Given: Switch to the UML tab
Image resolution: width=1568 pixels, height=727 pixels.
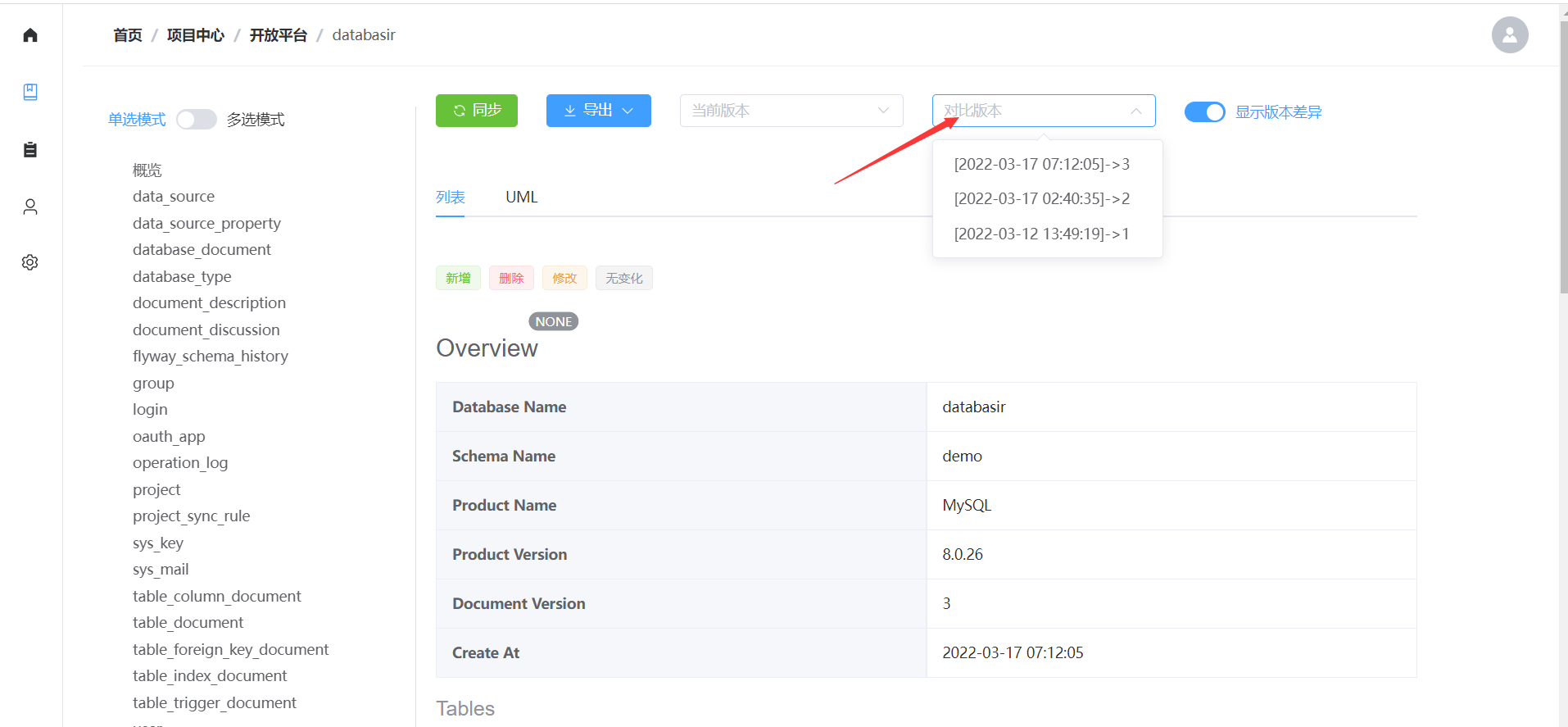Looking at the screenshot, I should 521,198.
